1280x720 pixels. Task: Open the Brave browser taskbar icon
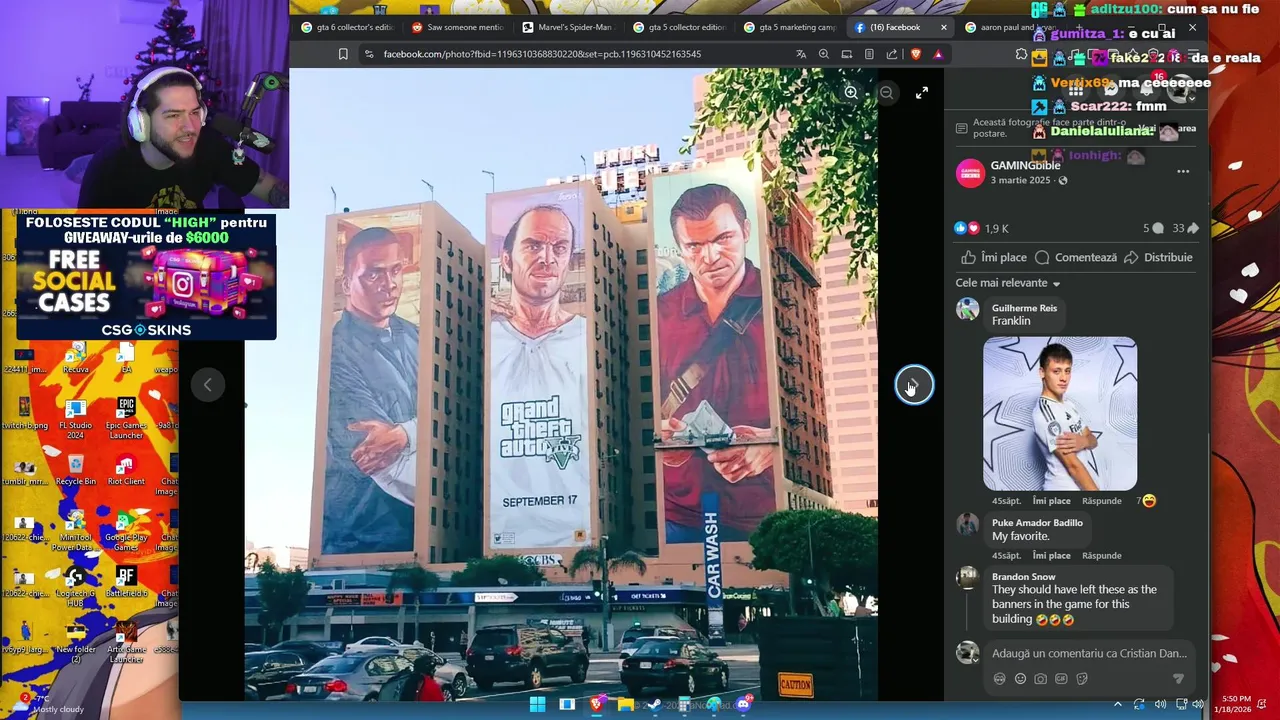point(596,704)
